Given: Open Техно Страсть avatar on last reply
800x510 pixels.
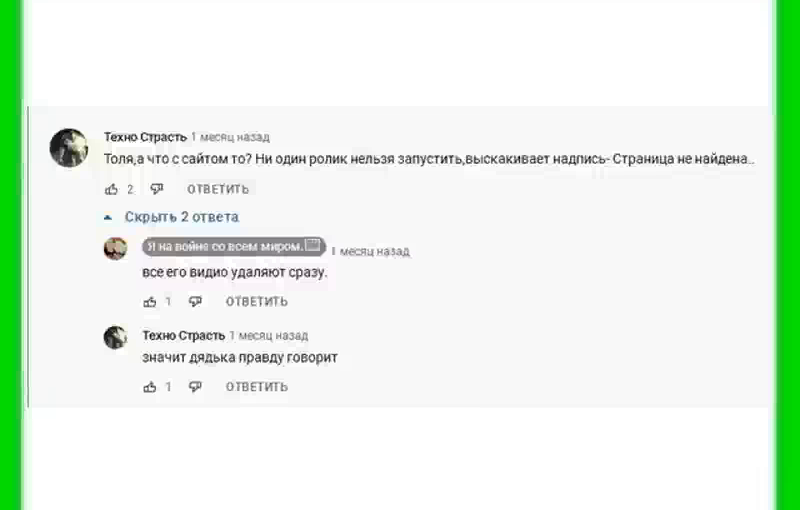Looking at the screenshot, I should click(x=116, y=337).
